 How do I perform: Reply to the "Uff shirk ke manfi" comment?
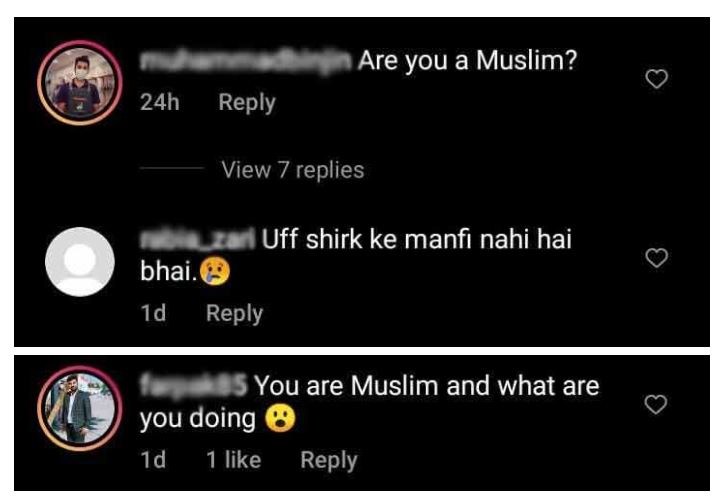tap(234, 313)
